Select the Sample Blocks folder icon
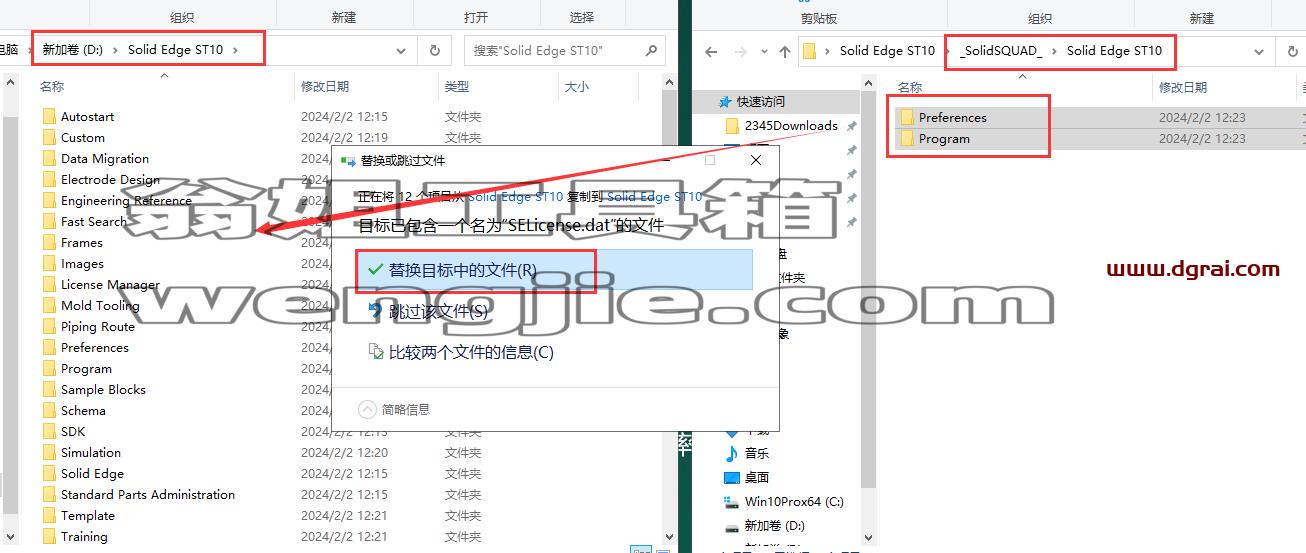 pos(49,390)
